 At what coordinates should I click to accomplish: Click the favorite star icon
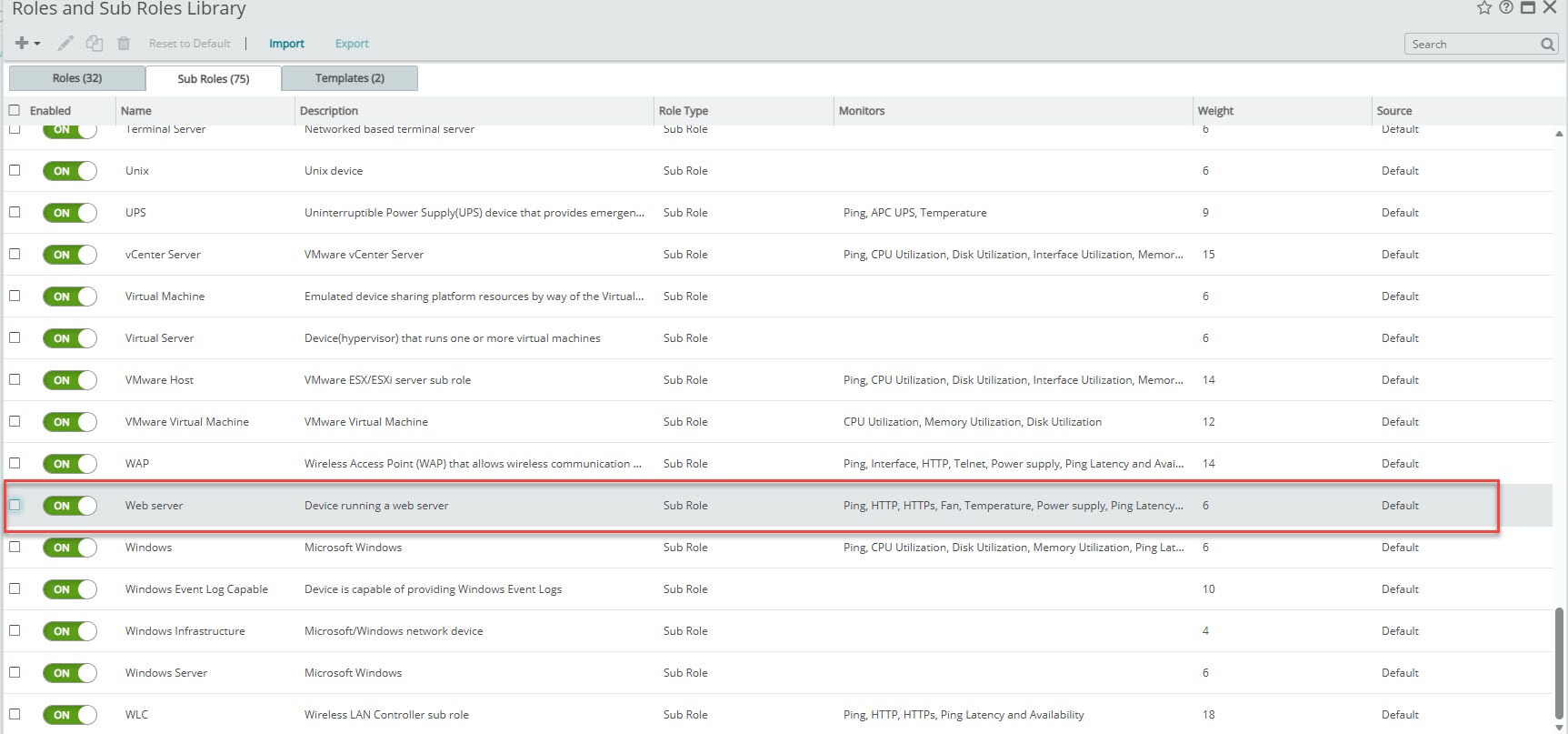point(1484,7)
